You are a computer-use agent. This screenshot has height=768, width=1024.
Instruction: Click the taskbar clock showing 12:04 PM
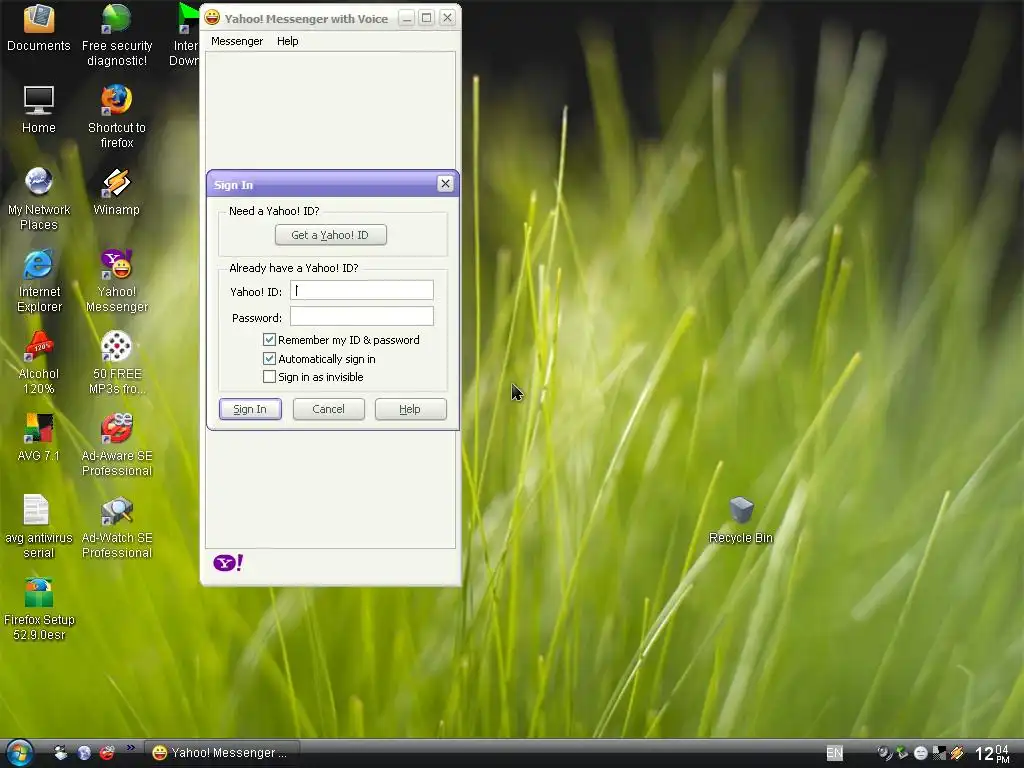click(x=993, y=754)
